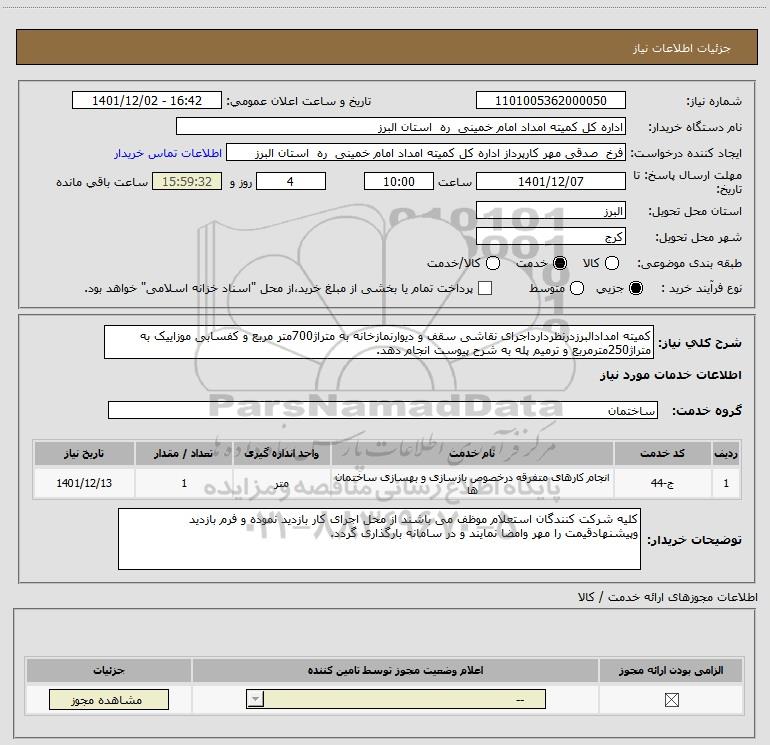
Task: Click the announcement date field 1401/12/02 - 16:42
Action: [147, 100]
